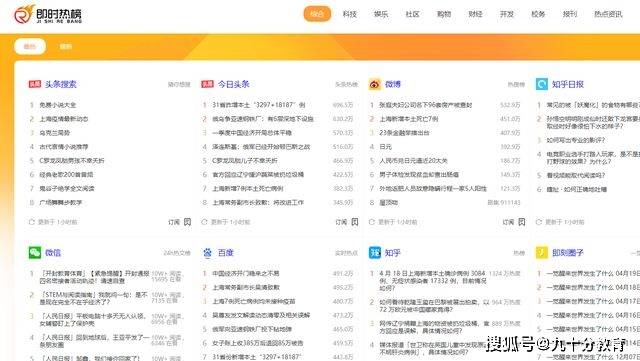Open the 广场舞舞步教学 item

(x=60, y=202)
